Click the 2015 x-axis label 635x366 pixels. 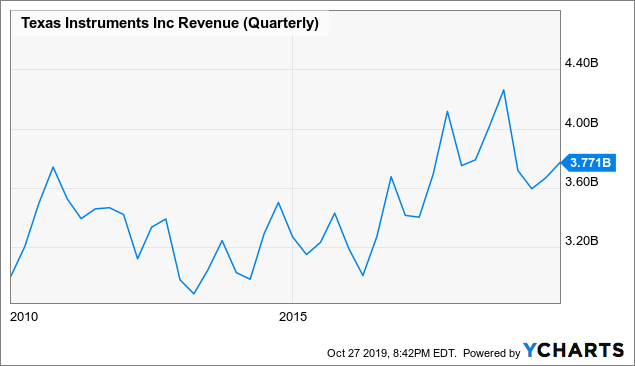coord(293,317)
